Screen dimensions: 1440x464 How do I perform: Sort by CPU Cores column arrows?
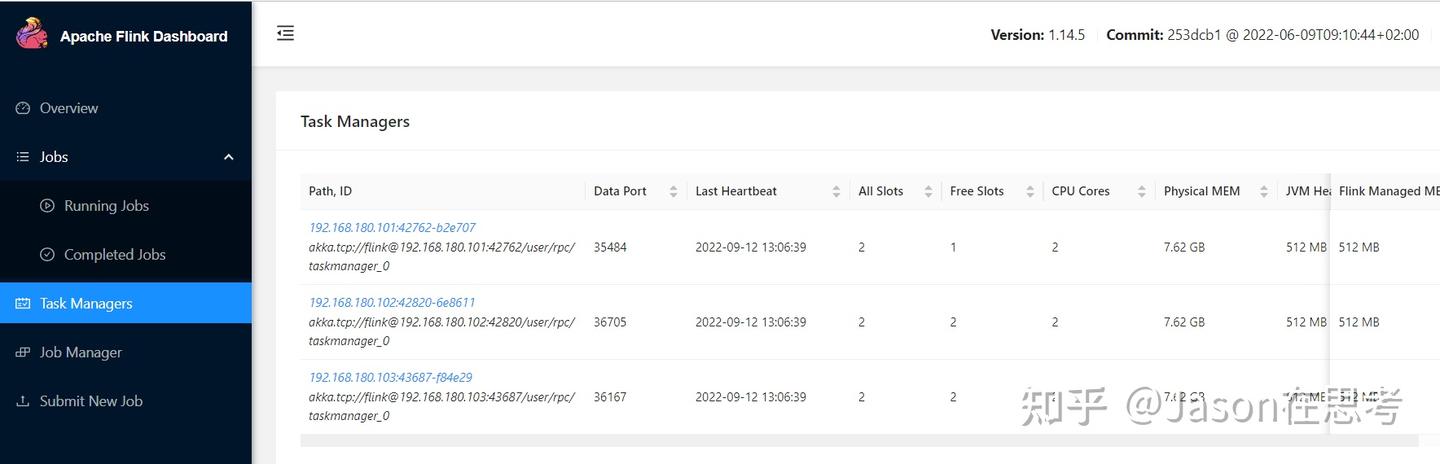tap(1142, 192)
